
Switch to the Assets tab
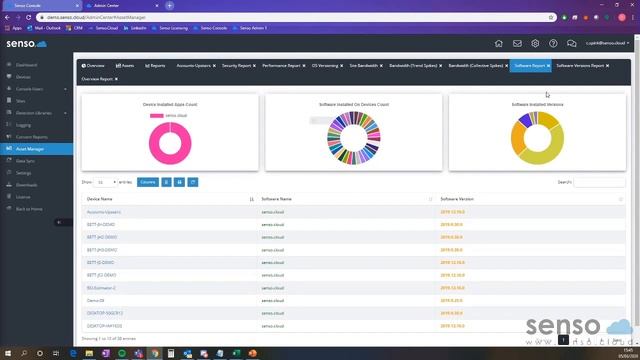coord(125,66)
